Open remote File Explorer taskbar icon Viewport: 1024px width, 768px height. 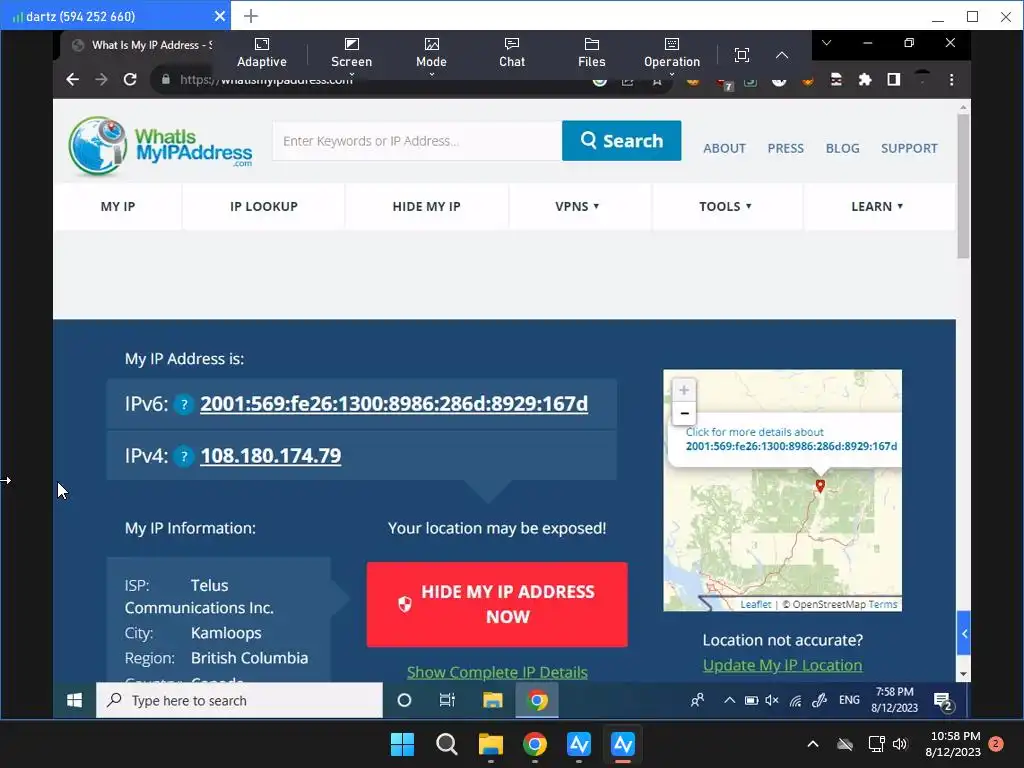pos(492,700)
